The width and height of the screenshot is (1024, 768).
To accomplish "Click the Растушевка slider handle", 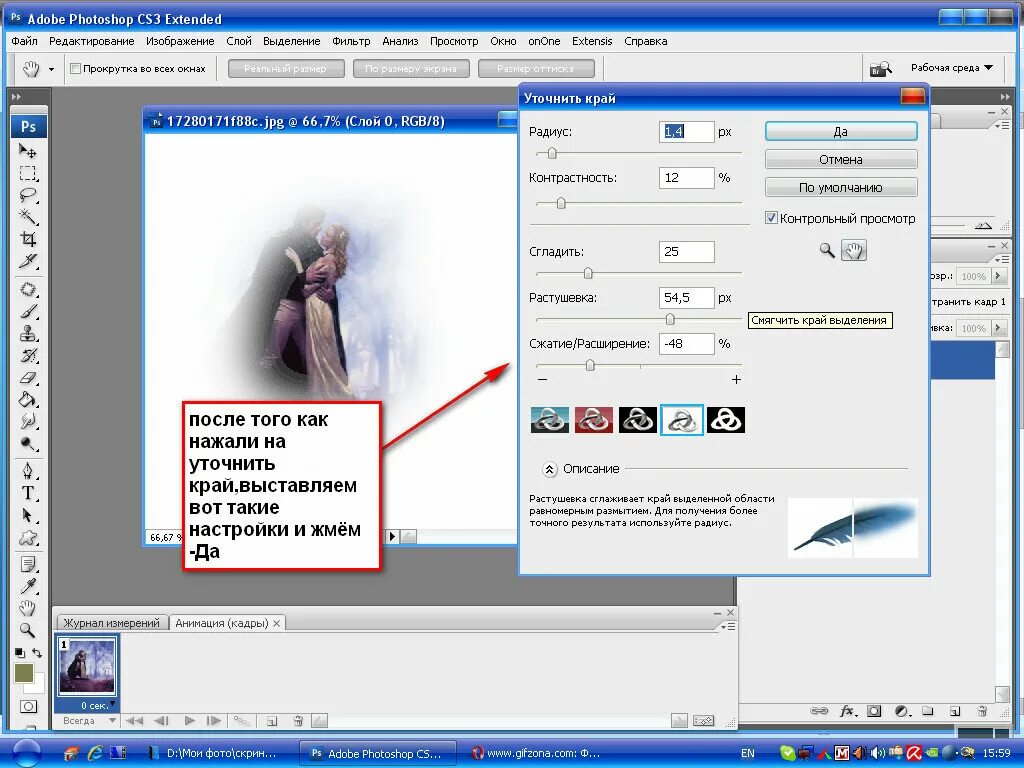I will point(670,319).
